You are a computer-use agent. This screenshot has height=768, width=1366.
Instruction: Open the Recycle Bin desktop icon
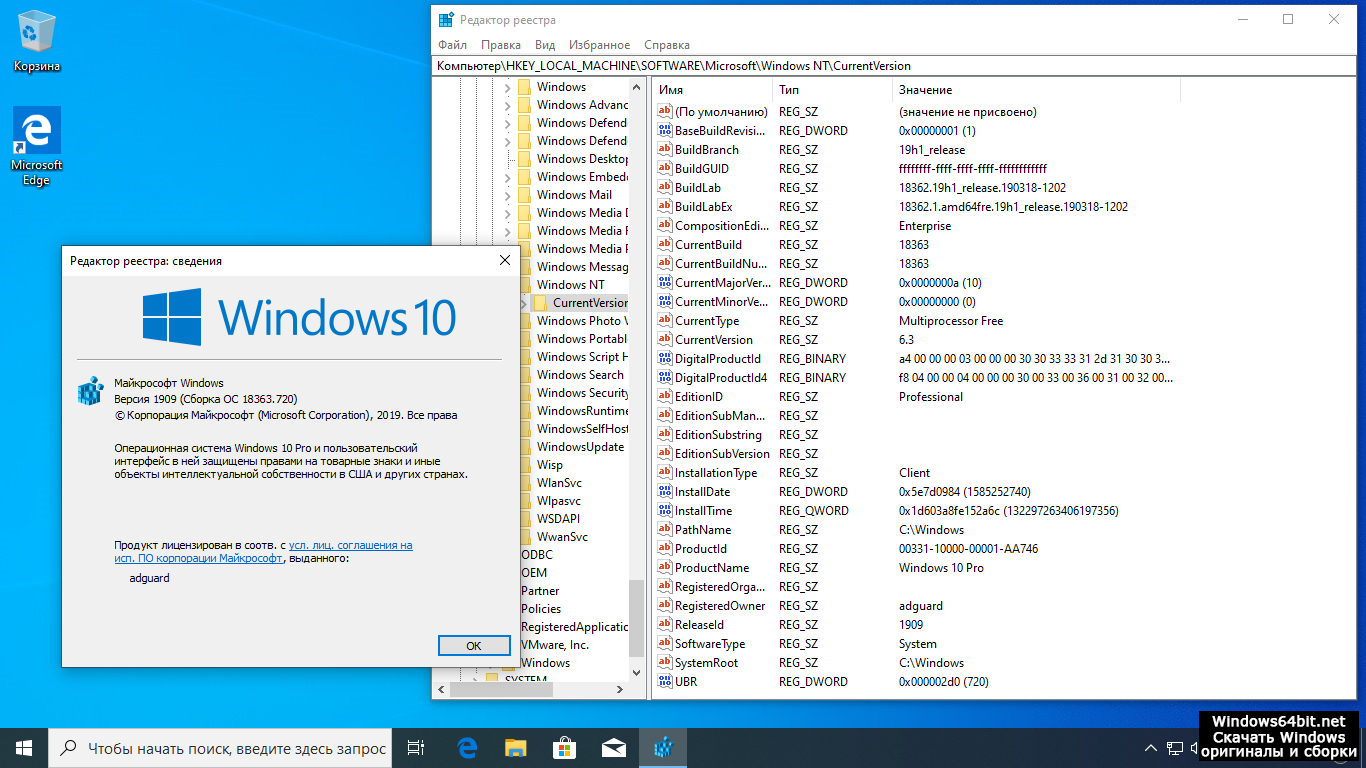tap(37, 41)
